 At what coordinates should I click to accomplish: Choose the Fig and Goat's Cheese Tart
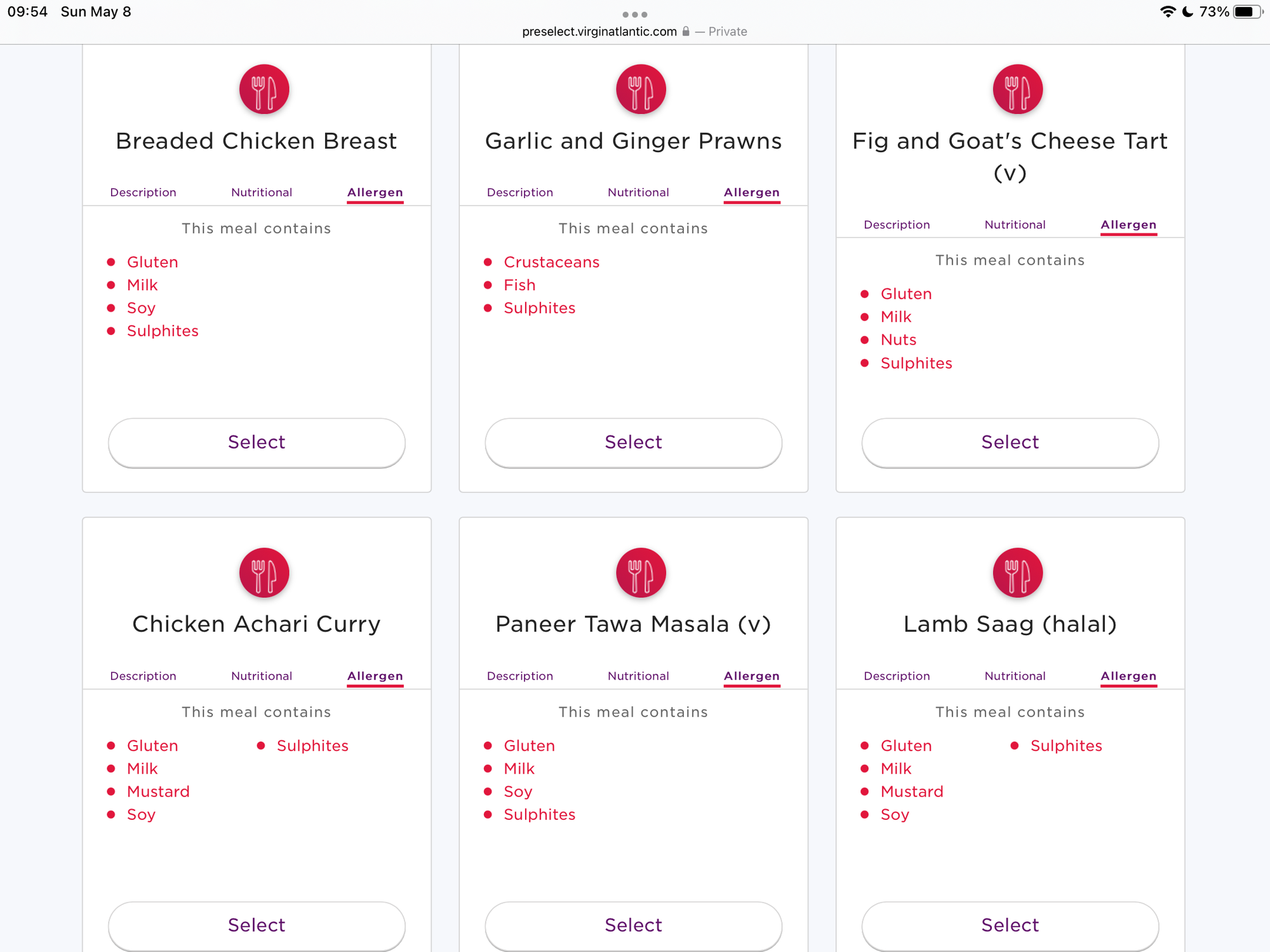pos(1010,442)
